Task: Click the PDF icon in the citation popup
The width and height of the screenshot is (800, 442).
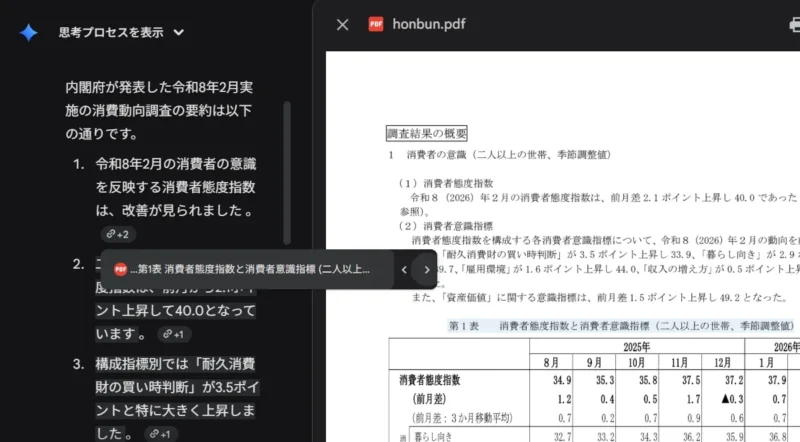Action: [120, 269]
